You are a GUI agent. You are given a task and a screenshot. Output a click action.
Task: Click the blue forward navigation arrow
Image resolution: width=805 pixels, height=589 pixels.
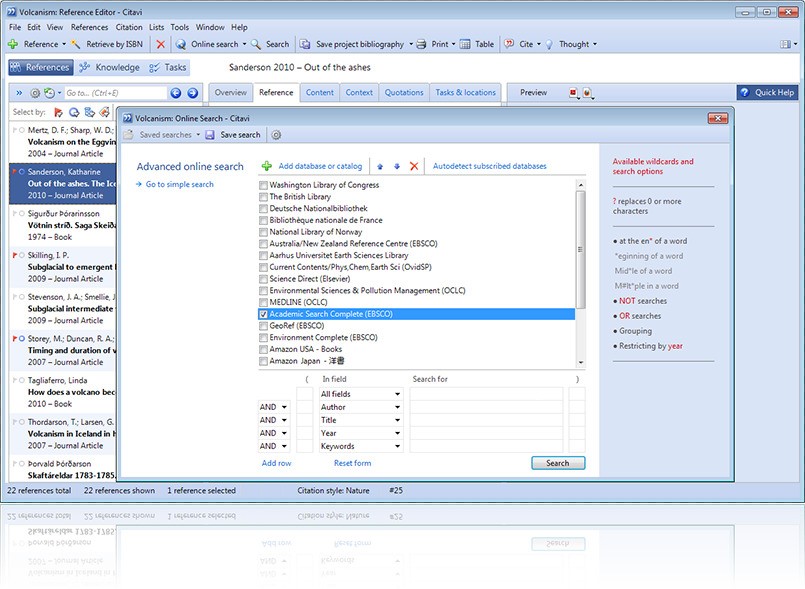pos(193,93)
